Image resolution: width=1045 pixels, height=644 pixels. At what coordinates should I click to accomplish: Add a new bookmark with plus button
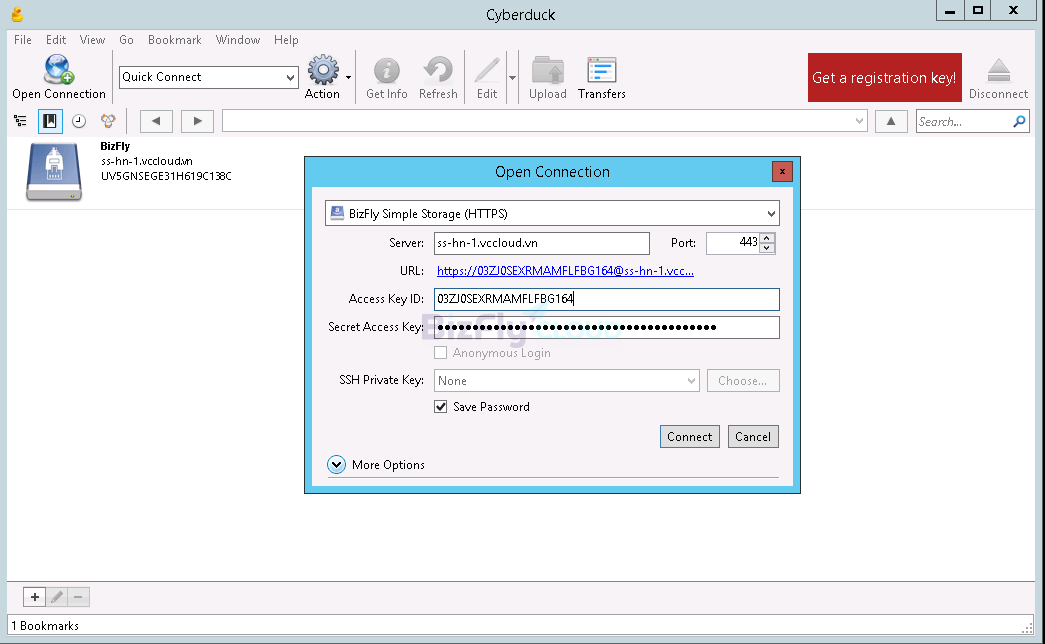(35, 597)
